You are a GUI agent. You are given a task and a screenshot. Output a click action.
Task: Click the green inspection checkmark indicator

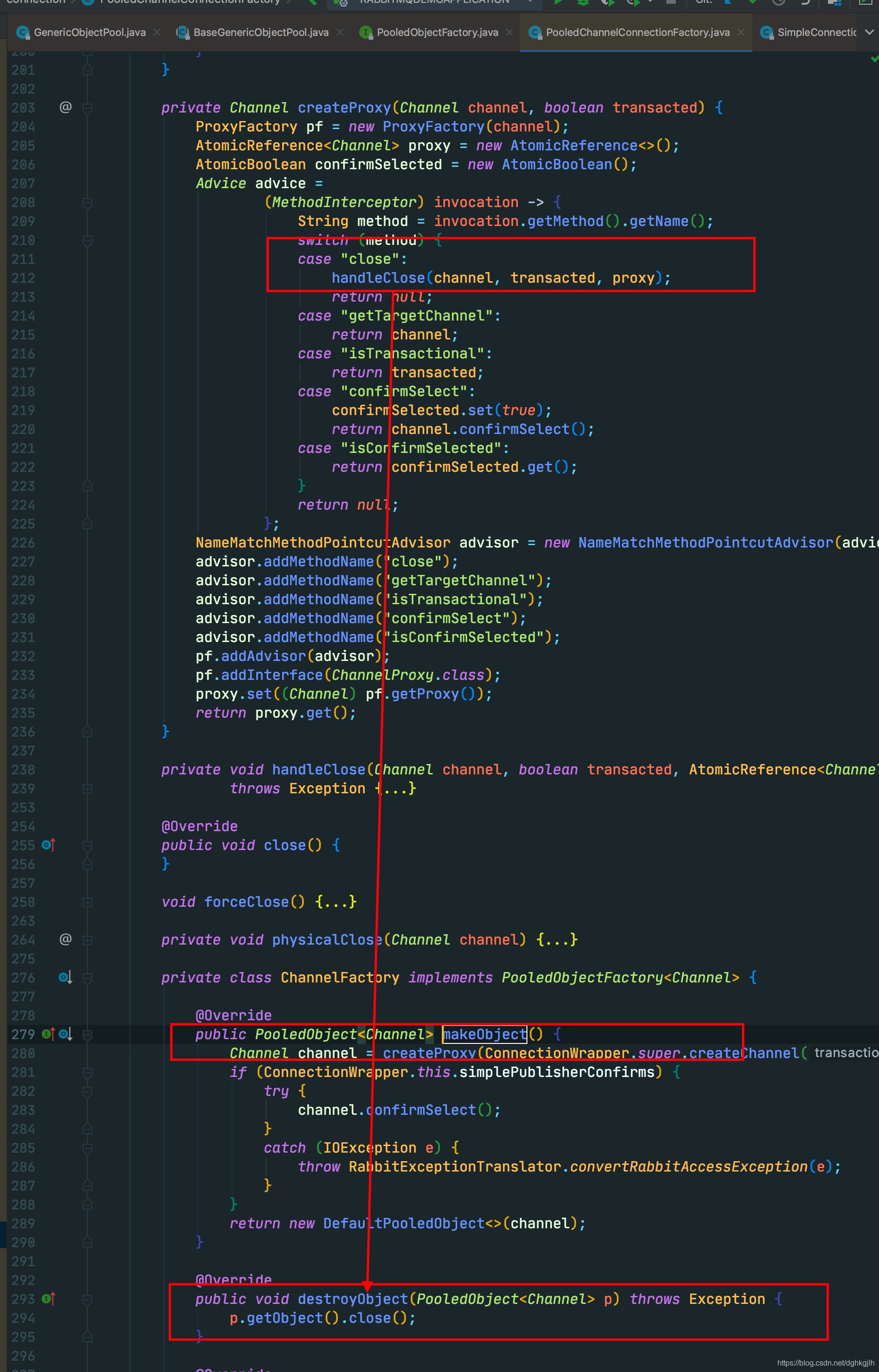tap(874, 58)
